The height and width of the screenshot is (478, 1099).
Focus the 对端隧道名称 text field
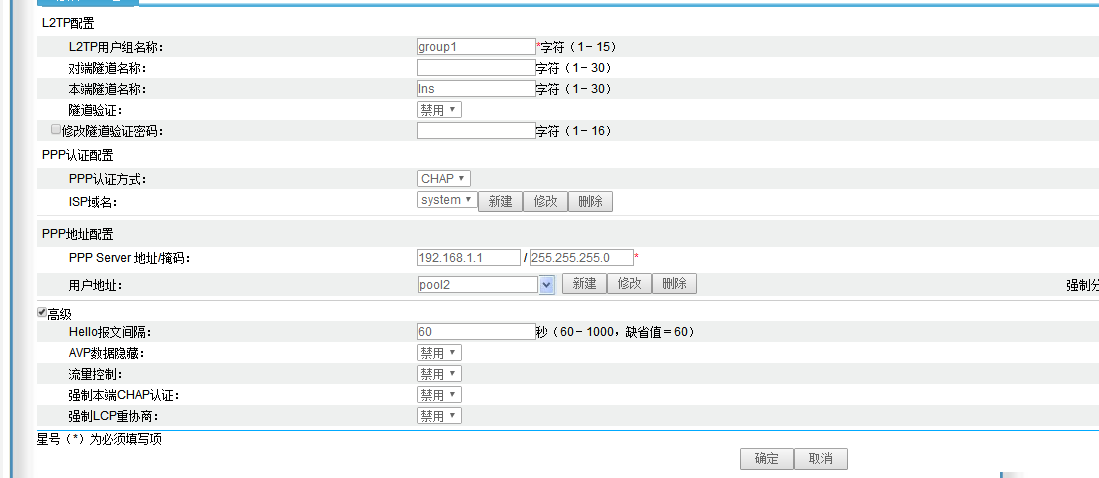[476, 68]
